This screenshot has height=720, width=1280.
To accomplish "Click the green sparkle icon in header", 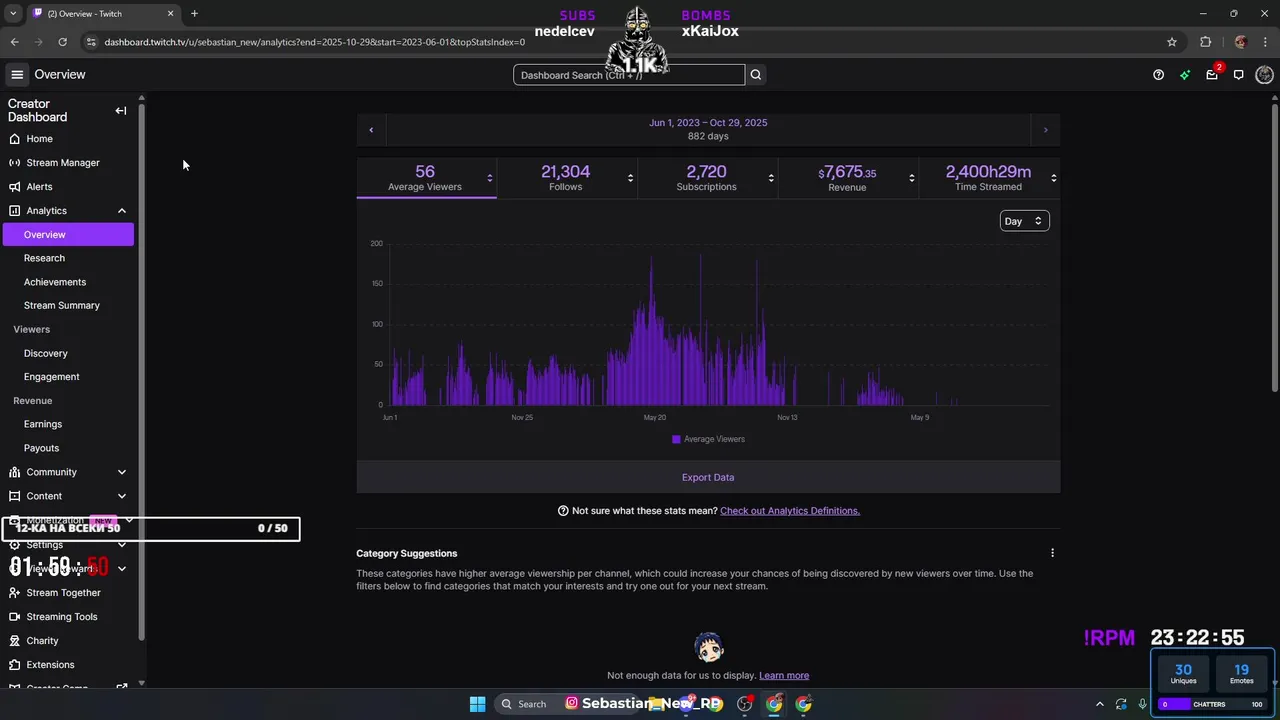I will 1185,75.
